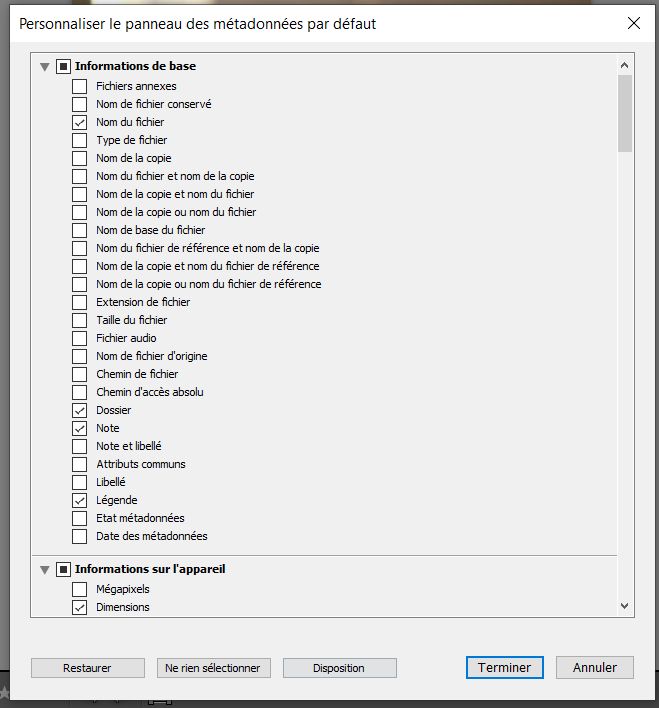
Task: Check Nom de base du fichier checkbox
Action: pos(79,230)
